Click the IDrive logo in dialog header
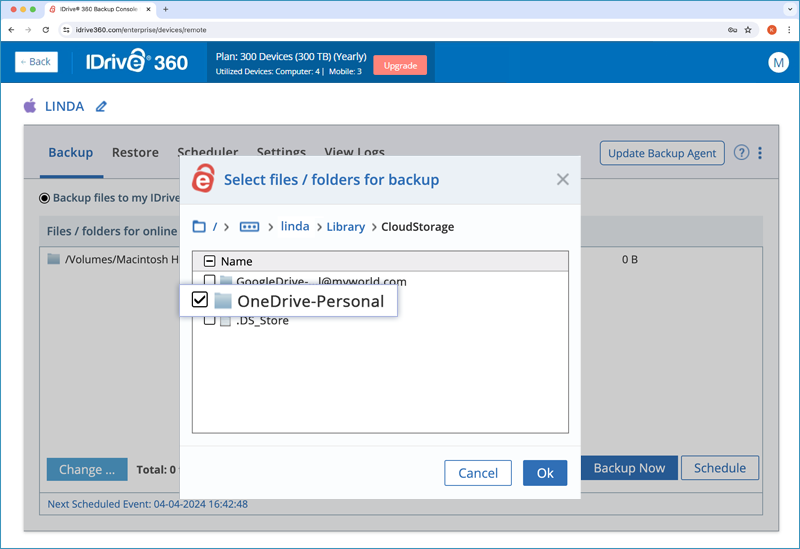This screenshot has width=800, height=549. (203, 179)
